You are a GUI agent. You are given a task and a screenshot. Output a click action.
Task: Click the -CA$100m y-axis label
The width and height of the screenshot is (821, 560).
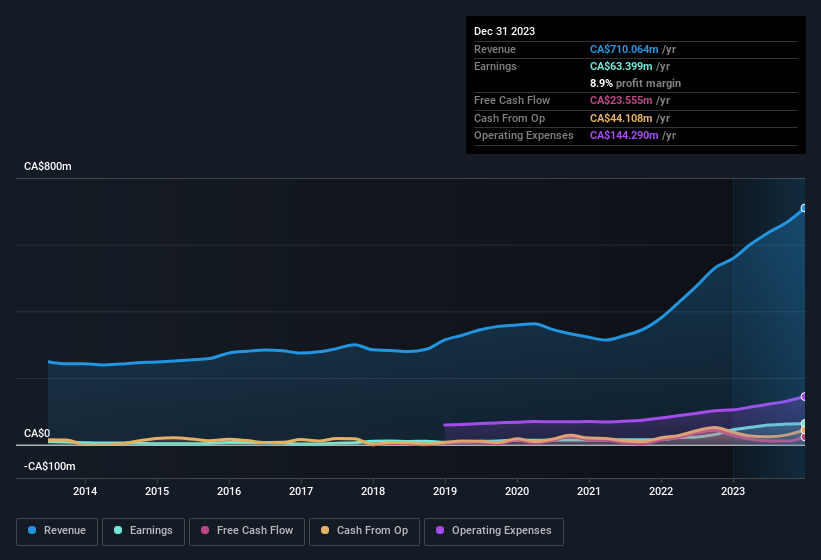tap(50, 466)
